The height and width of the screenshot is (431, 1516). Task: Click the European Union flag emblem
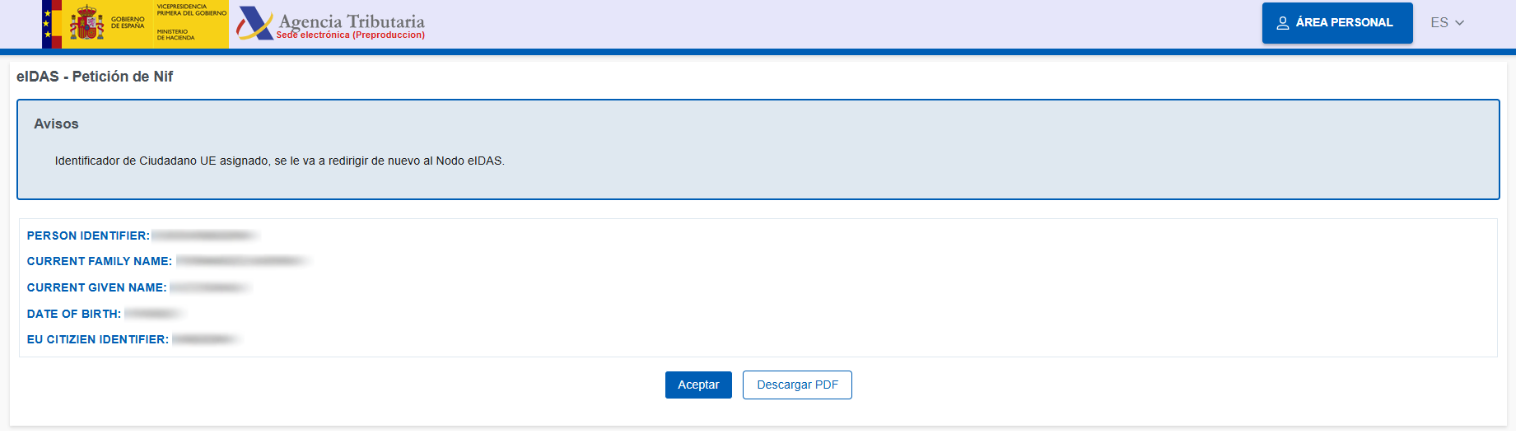[x=51, y=24]
